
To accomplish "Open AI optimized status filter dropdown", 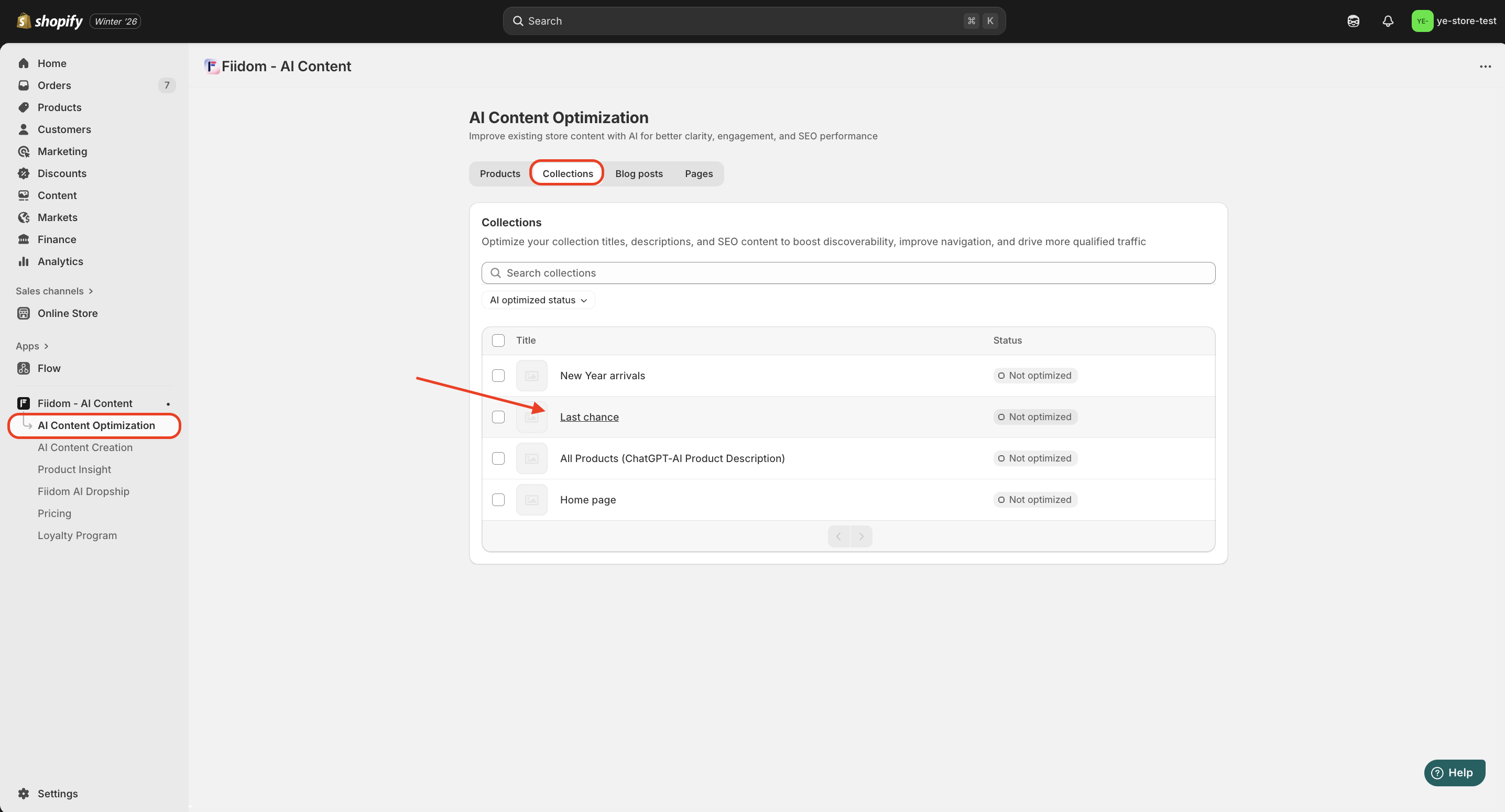I will (538, 300).
